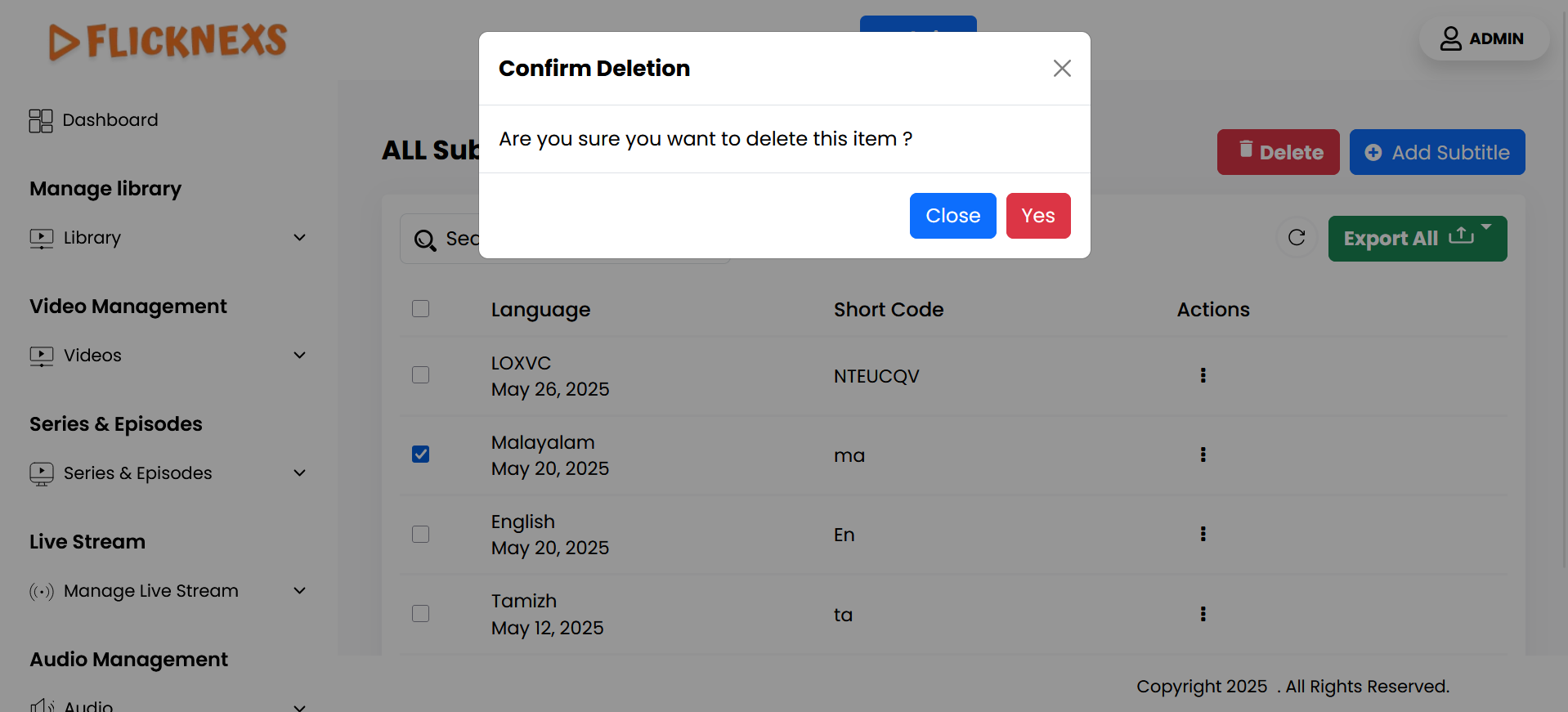
Task: Close the dialog with the X icon
Action: pos(1062,69)
